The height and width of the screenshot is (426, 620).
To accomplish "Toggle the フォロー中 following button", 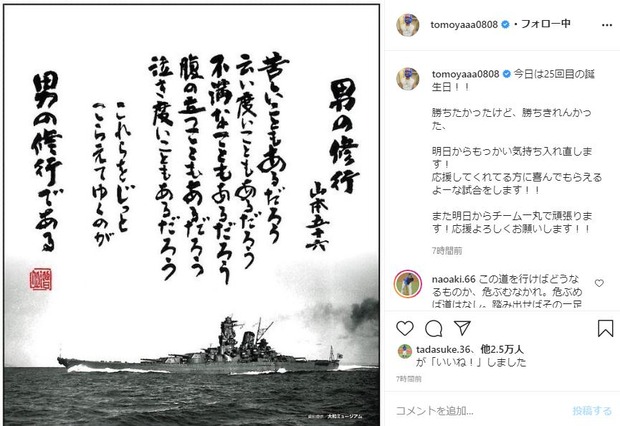I will point(546,24).
